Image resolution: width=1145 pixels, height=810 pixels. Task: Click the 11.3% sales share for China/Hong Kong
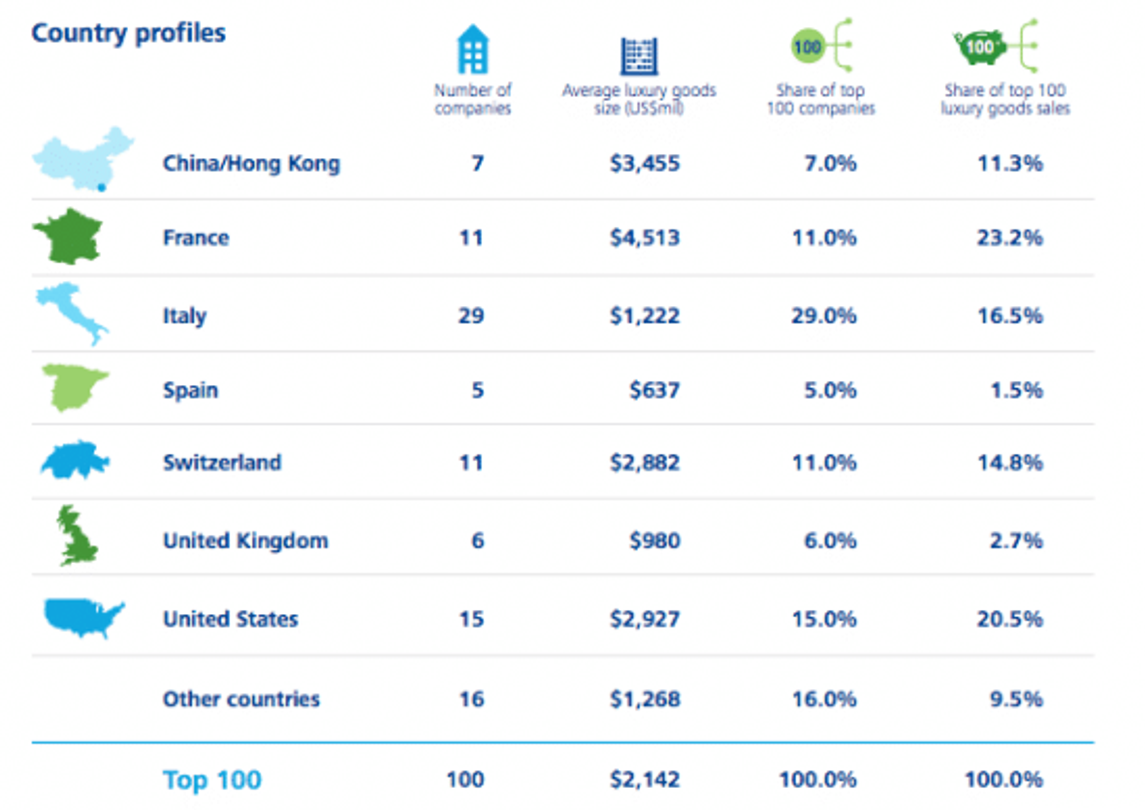tap(1010, 164)
